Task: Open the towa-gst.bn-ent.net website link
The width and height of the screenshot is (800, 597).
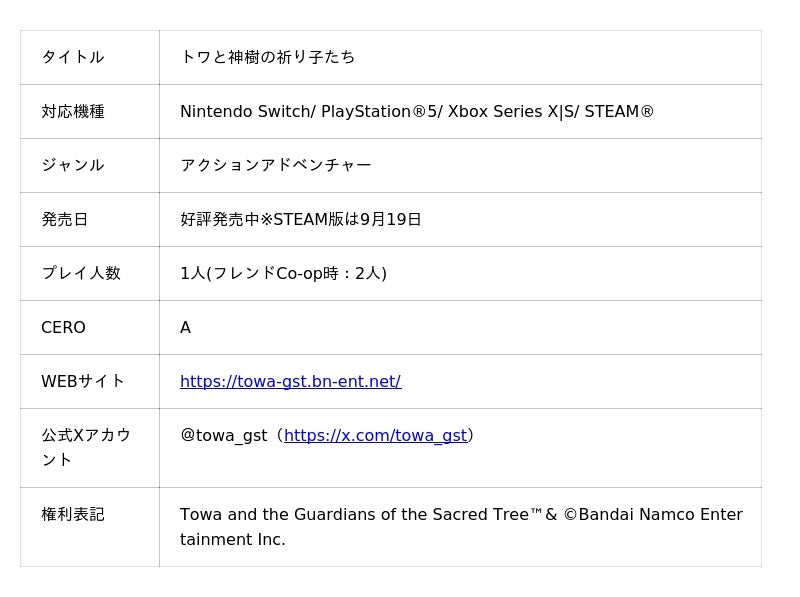Action: click(290, 381)
